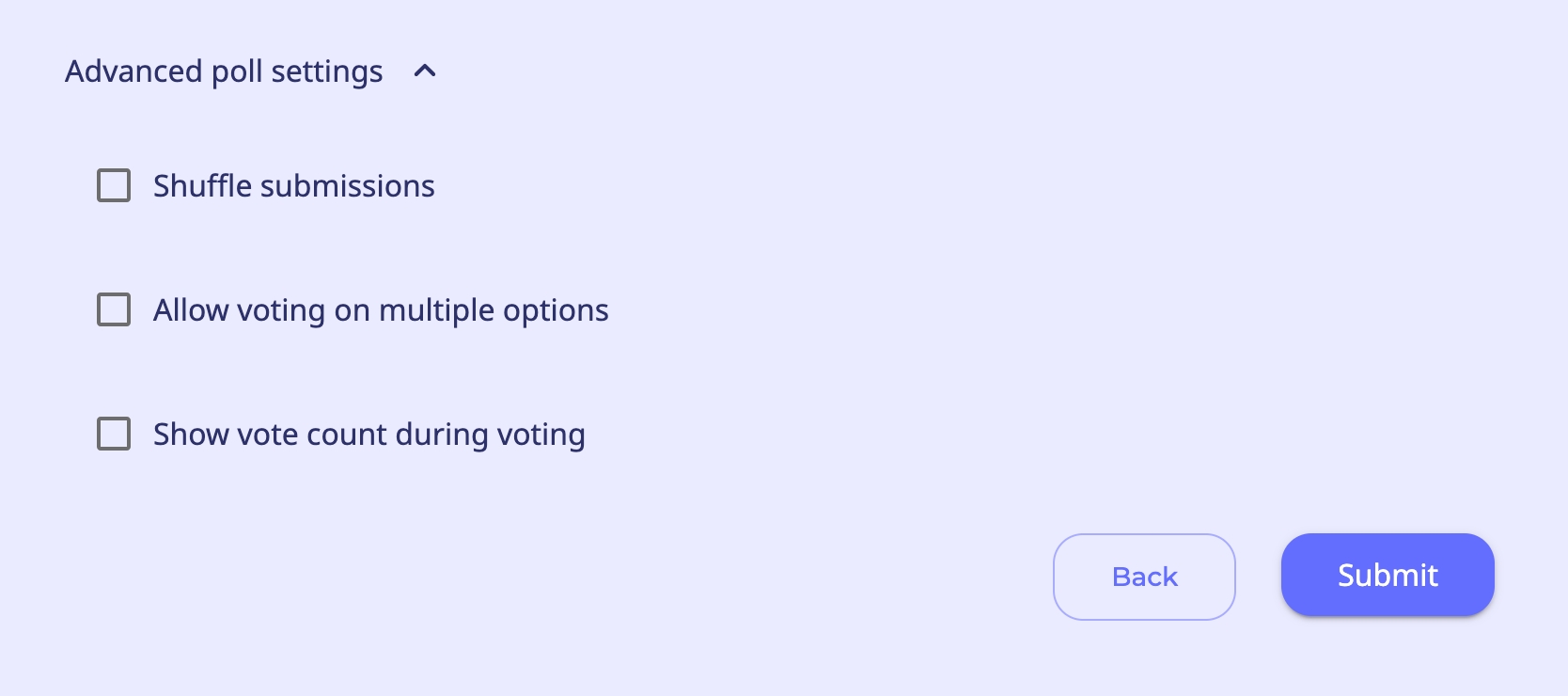Click the Show vote count during voting label
The image size is (1568, 696).
[368, 435]
